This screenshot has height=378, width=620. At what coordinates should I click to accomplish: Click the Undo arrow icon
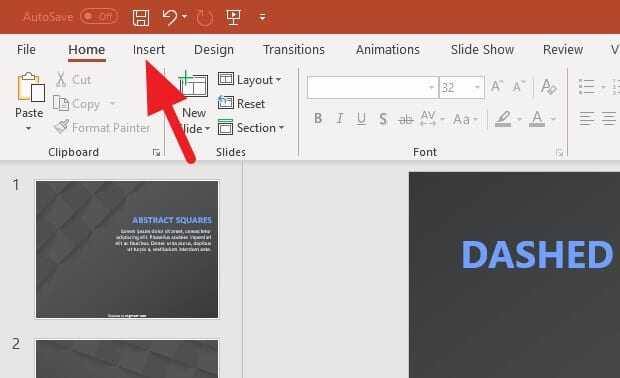pyautogui.click(x=170, y=17)
